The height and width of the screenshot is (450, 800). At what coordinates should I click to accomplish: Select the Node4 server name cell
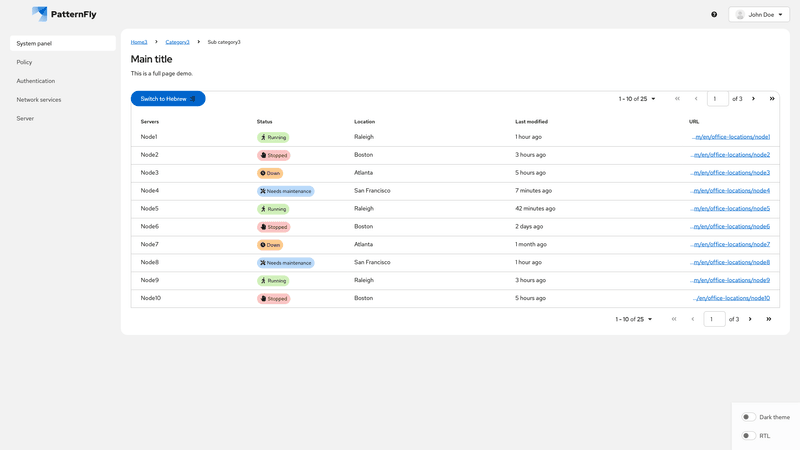pos(149,190)
